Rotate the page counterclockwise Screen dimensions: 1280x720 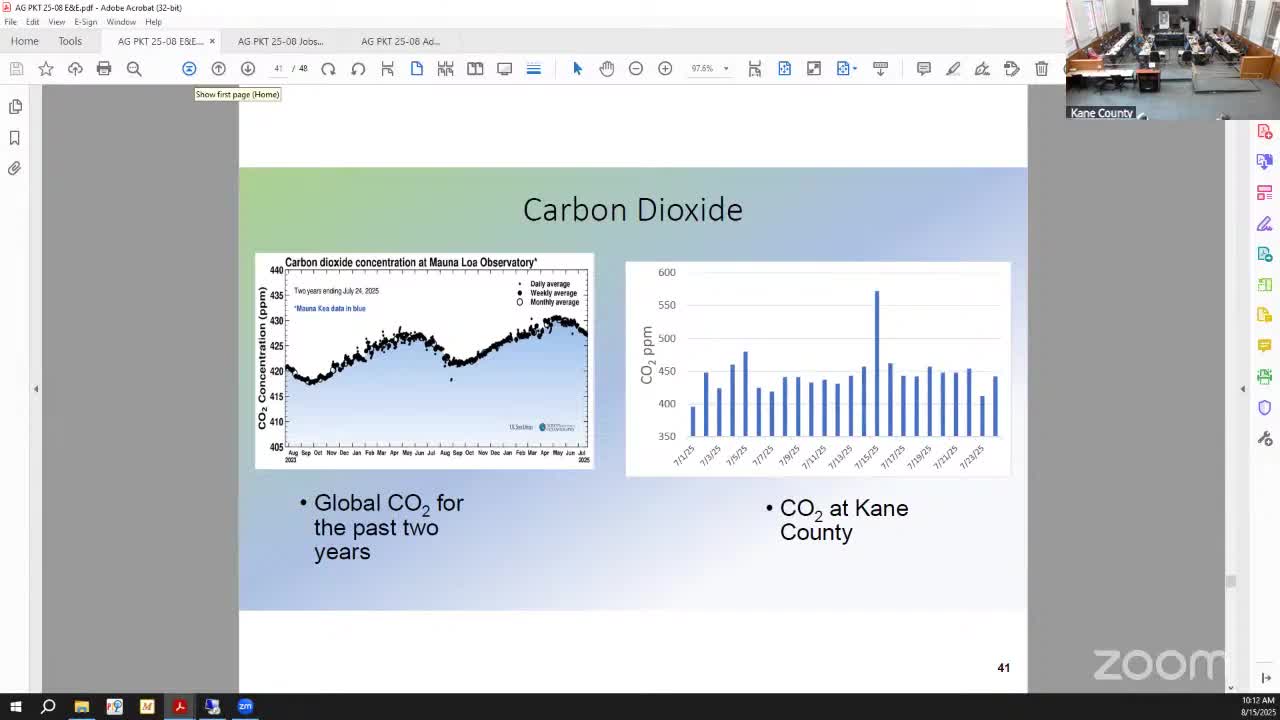coord(358,68)
